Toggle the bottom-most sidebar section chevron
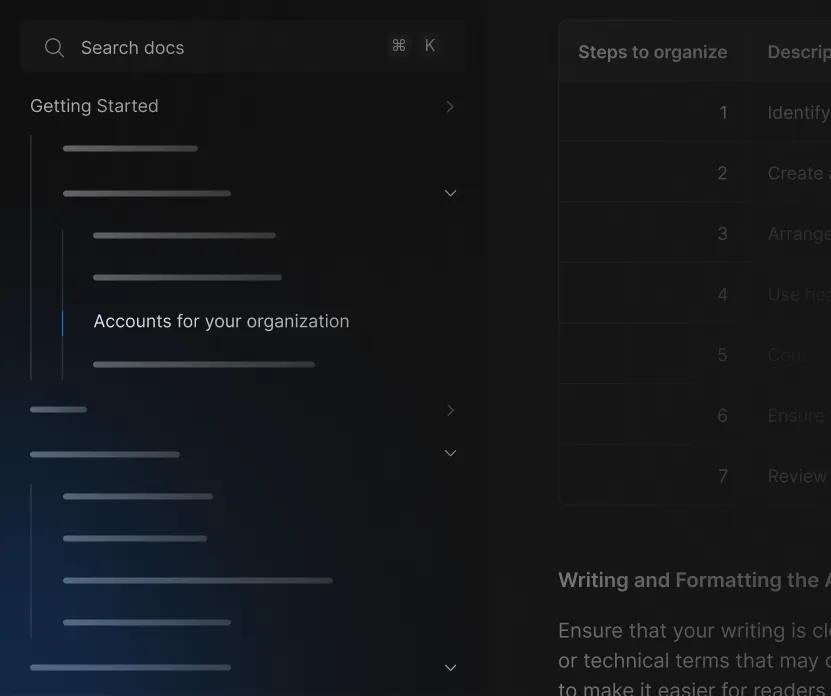Viewport: 831px width, 696px height. [x=450, y=667]
